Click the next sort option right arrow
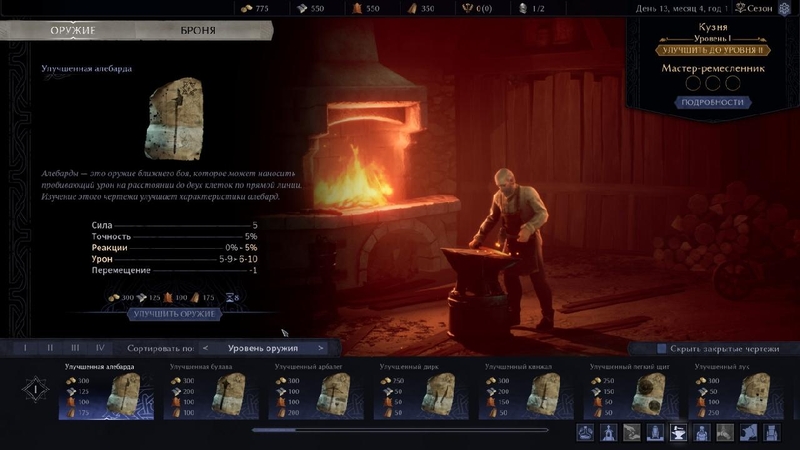The height and width of the screenshot is (450, 800). (320, 348)
